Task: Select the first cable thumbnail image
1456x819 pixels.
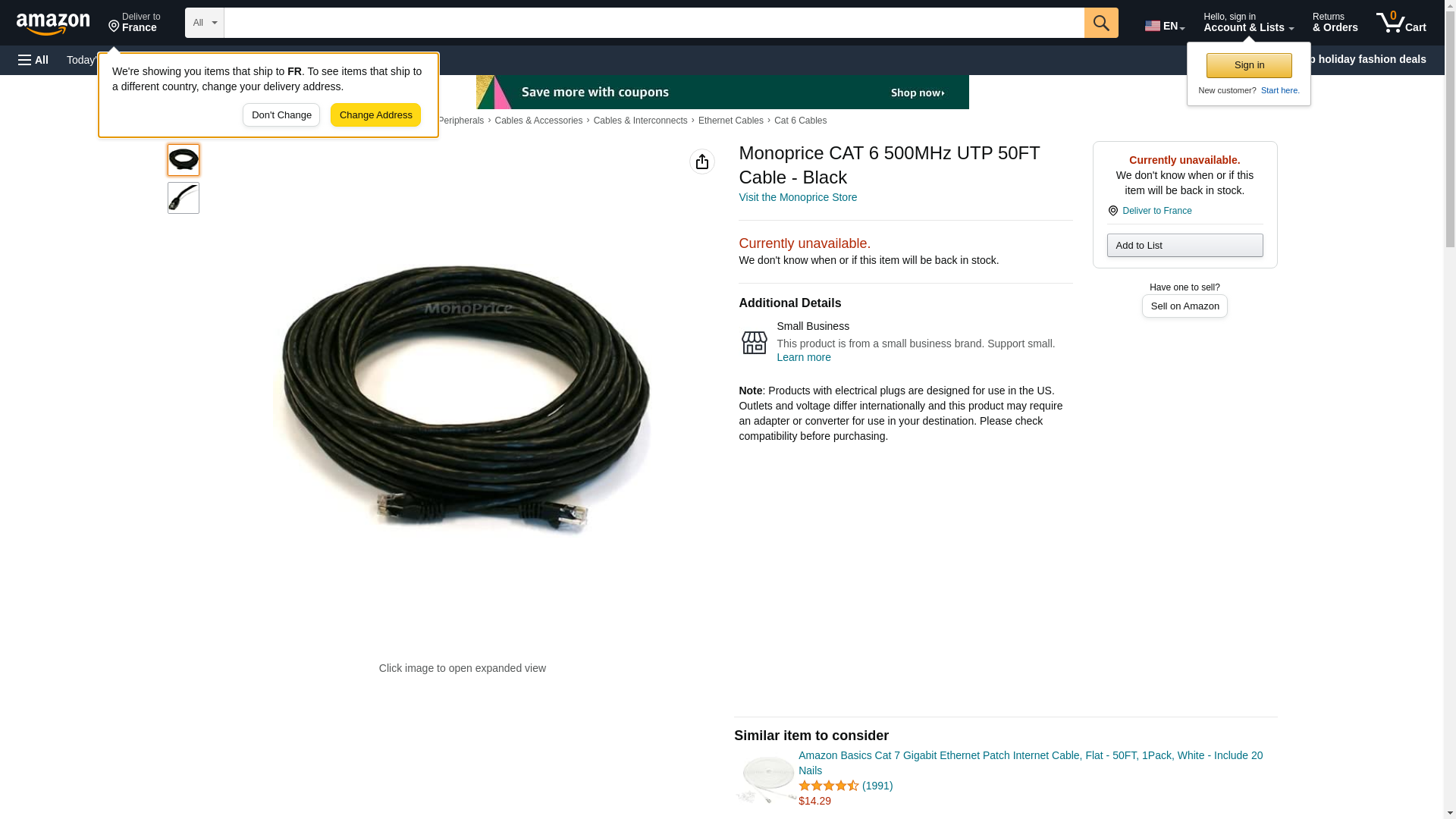Action: pyautogui.click(x=184, y=160)
